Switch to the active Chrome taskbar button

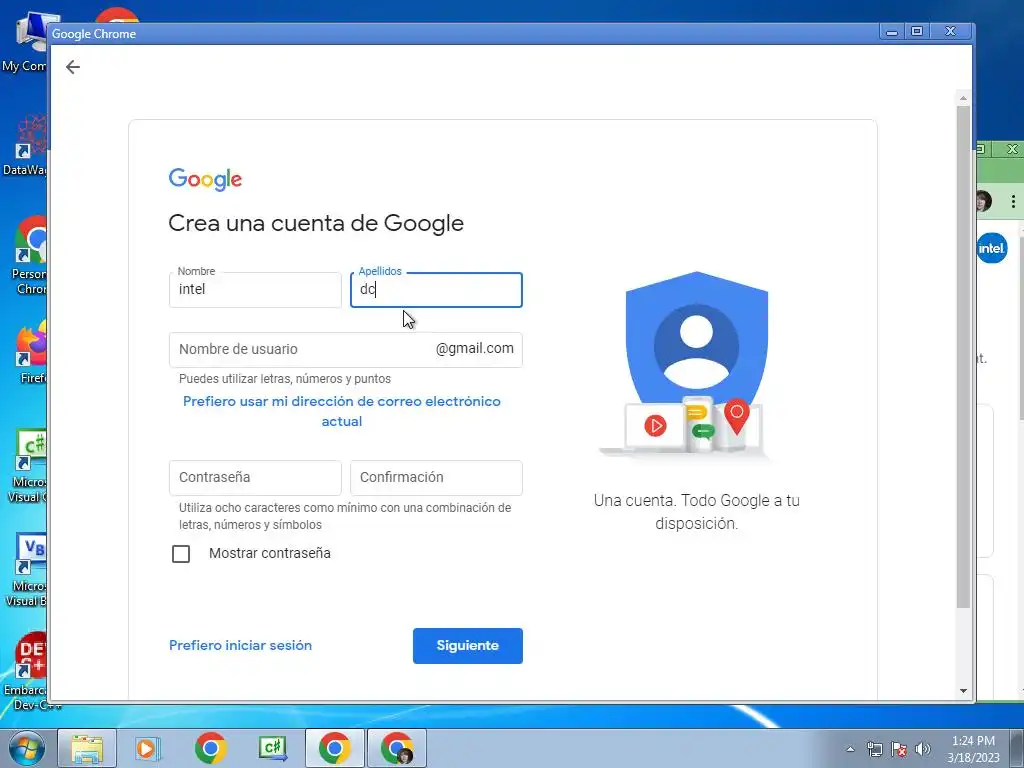[x=334, y=748]
